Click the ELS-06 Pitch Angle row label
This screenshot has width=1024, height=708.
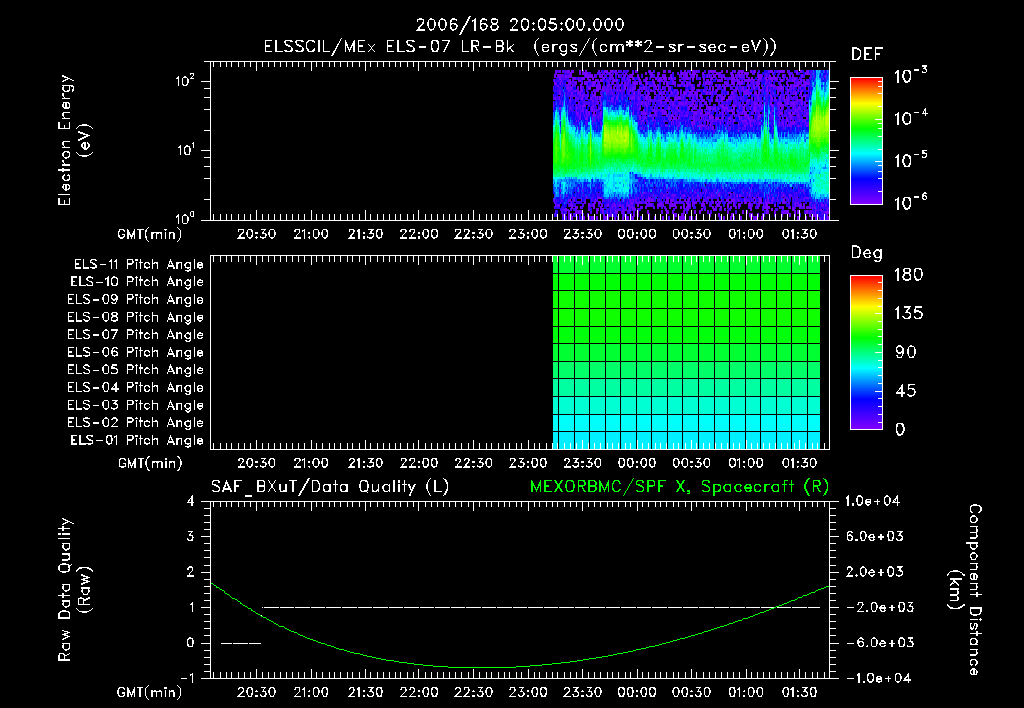[x=135, y=353]
